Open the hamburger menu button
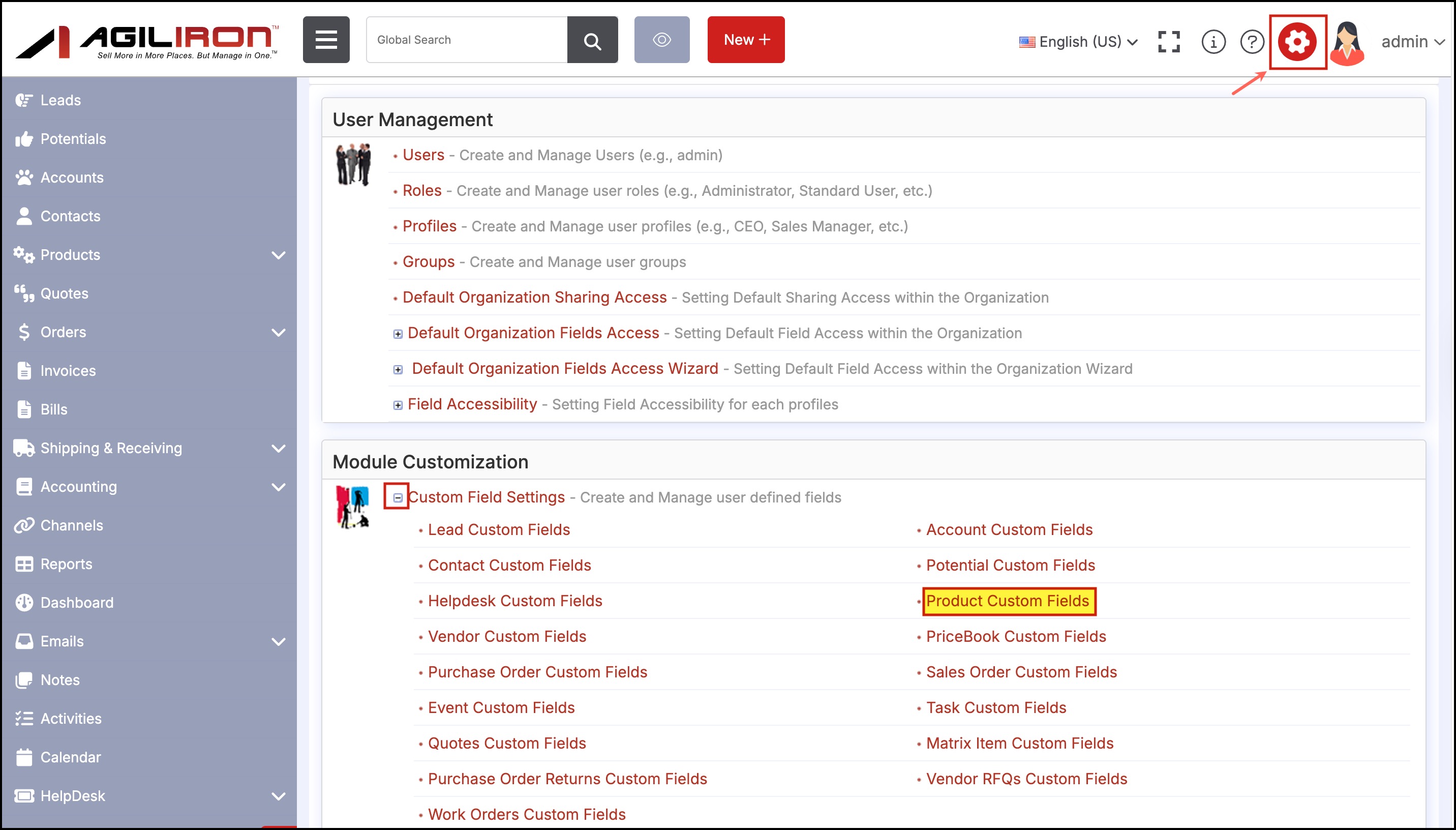The height and width of the screenshot is (830, 1456). tap(326, 40)
